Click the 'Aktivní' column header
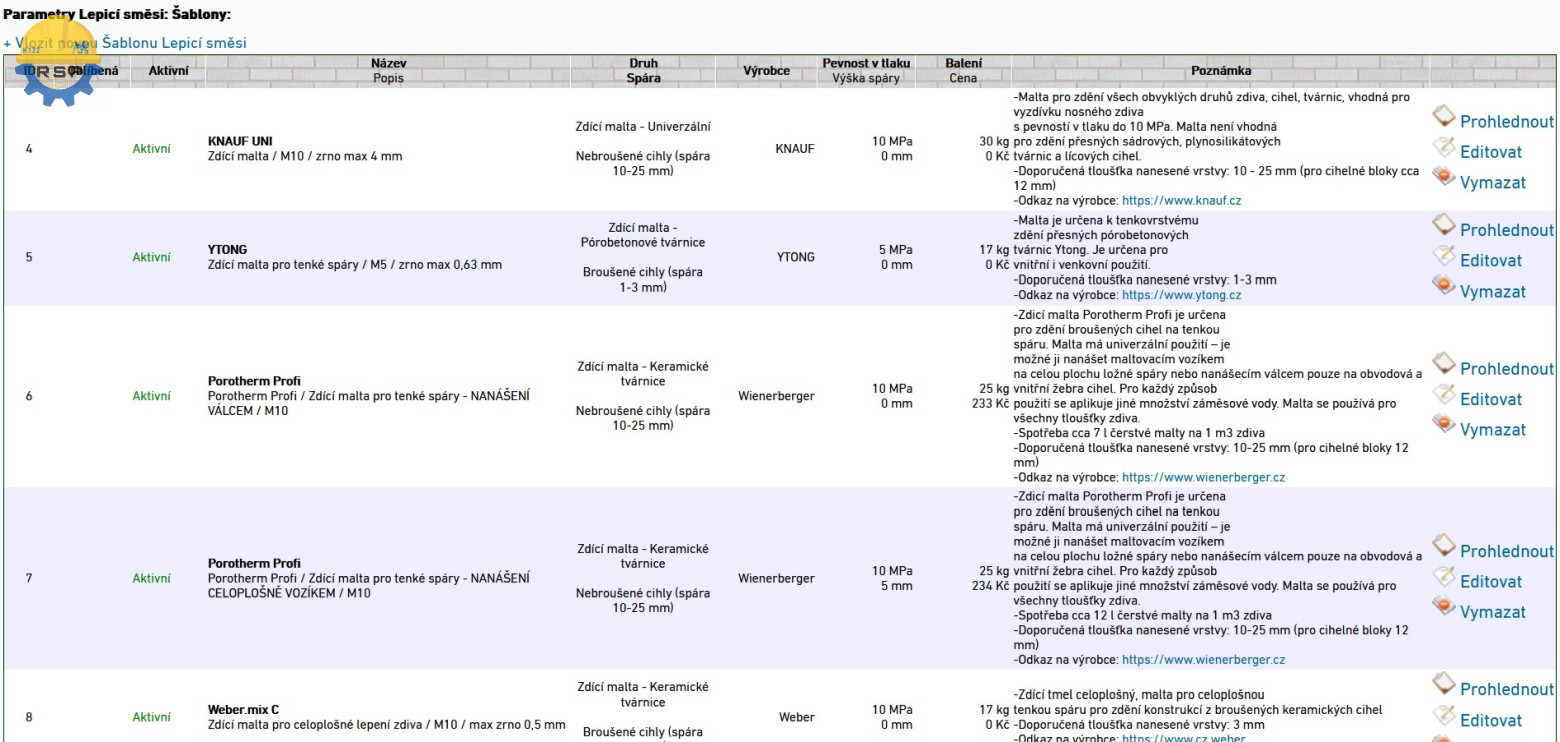Viewport: 1560px width, 742px height. point(169,71)
